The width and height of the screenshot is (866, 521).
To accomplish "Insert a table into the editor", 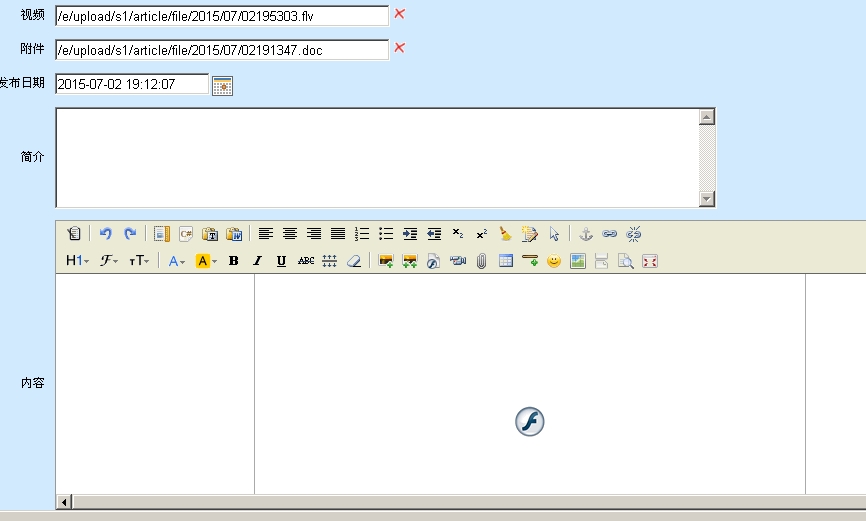I will click(506, 261).
